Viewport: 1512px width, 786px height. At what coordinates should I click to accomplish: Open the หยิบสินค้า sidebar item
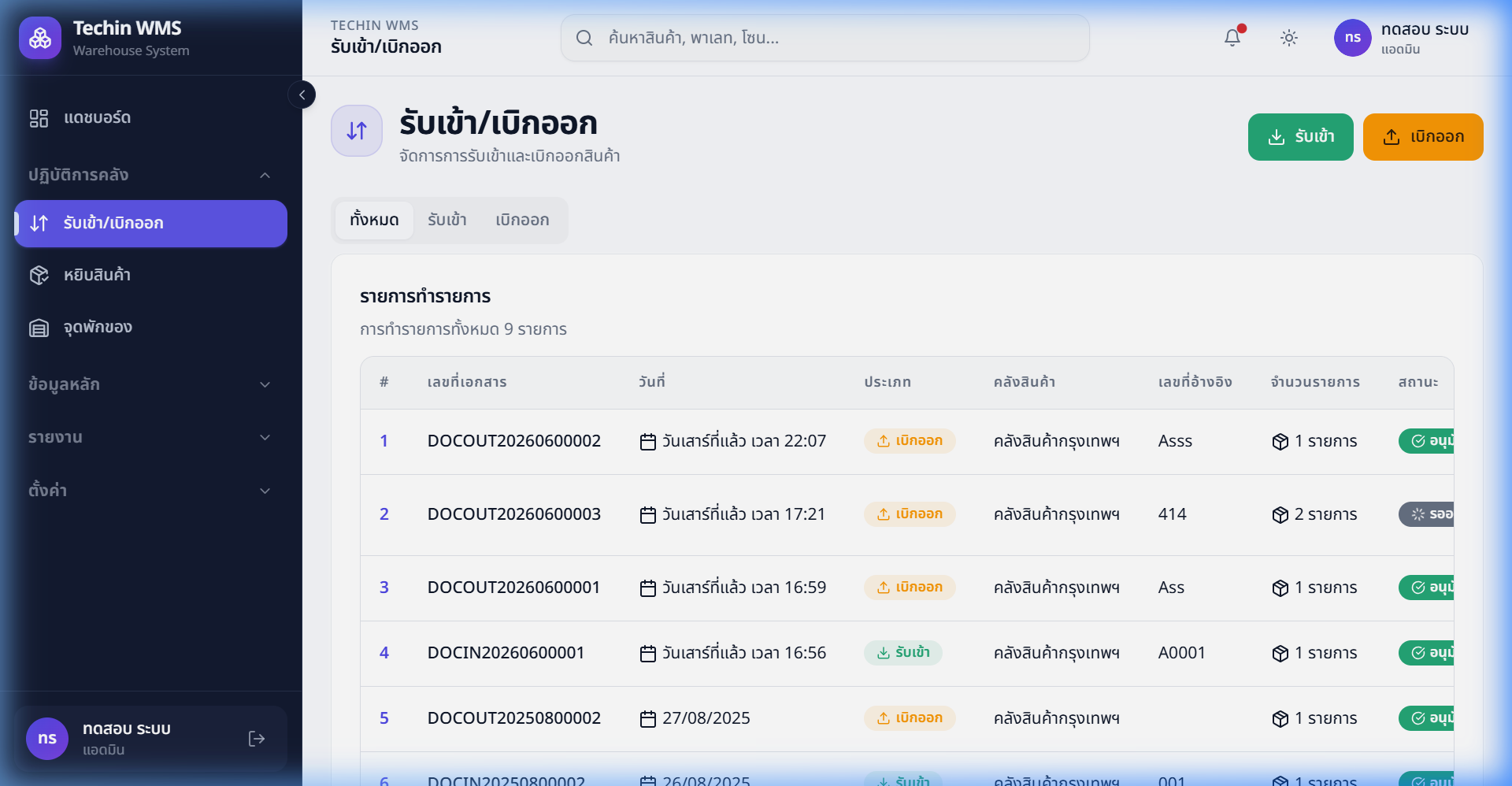(150, 276)
